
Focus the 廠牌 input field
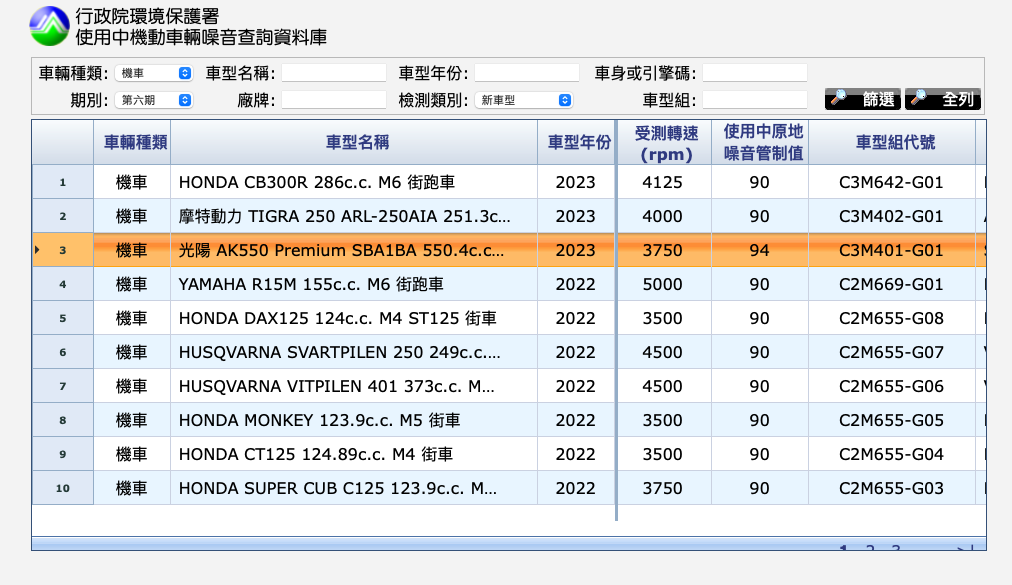334,100
